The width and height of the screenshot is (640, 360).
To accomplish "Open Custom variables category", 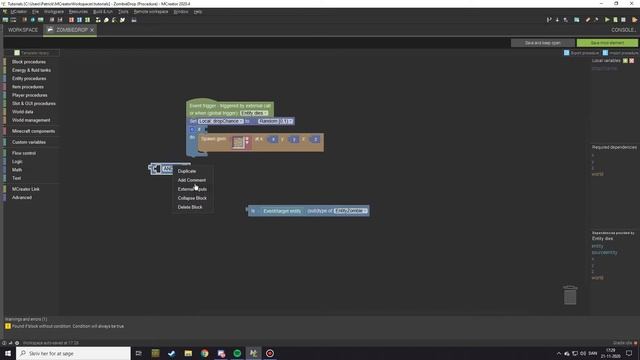I will [x=29, y=142].
